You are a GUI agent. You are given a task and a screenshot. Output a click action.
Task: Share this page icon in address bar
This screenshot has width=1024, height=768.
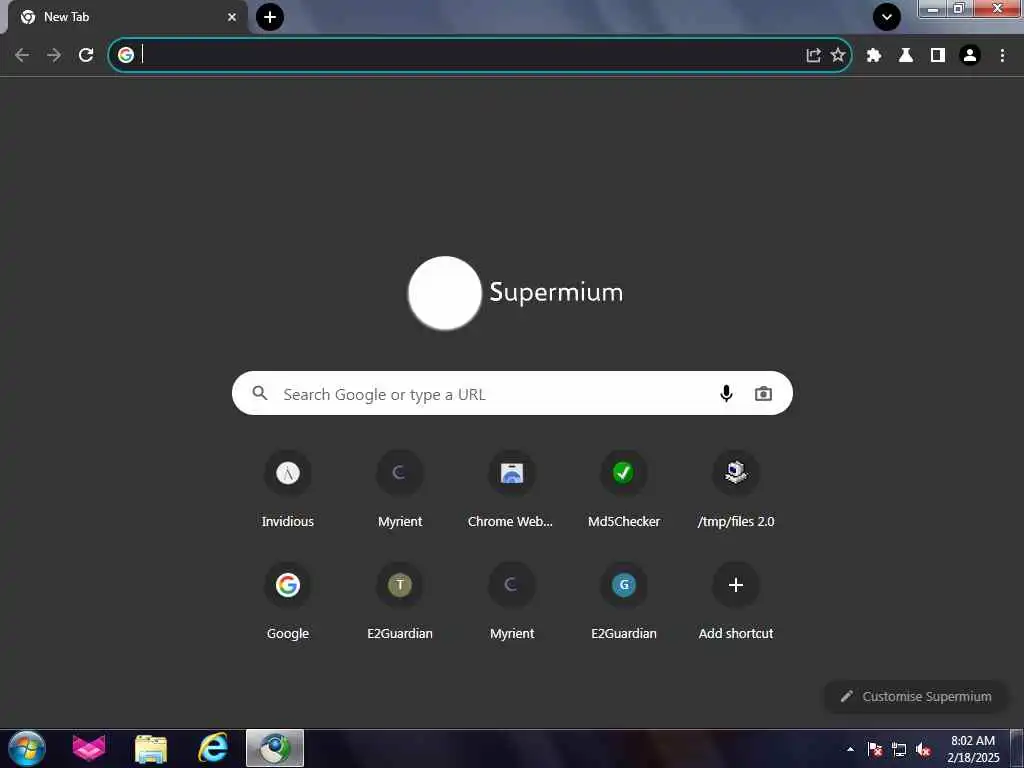coord(813,56)
